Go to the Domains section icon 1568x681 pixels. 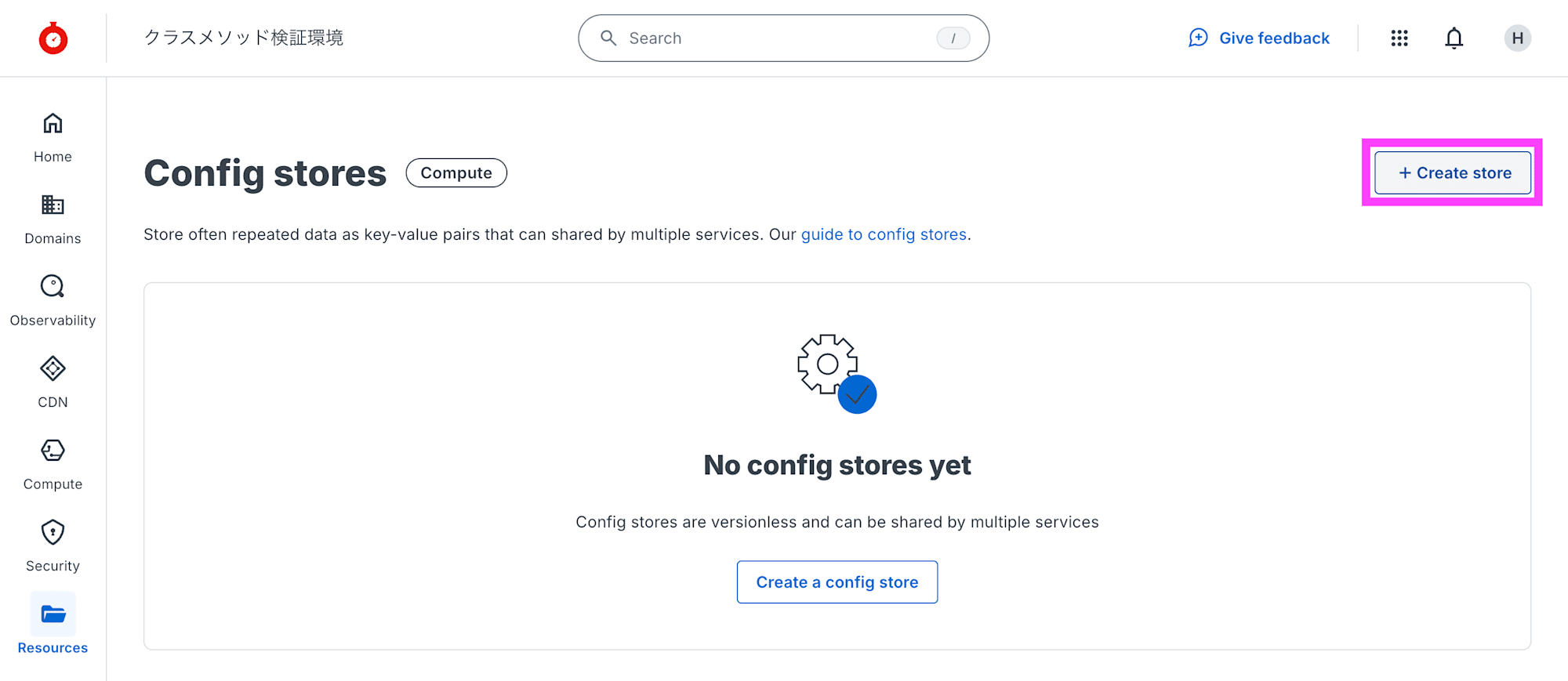pos(53,205)
